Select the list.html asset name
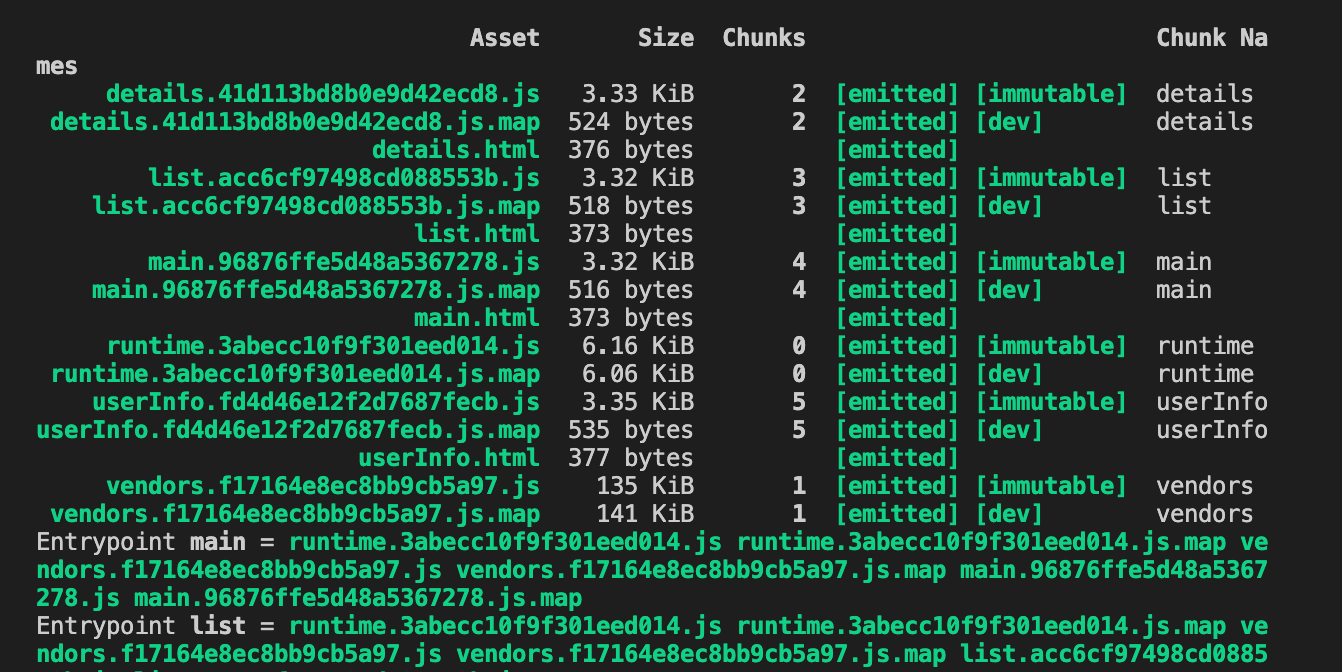Screen dimensions: 1342x672 point(477,234)
